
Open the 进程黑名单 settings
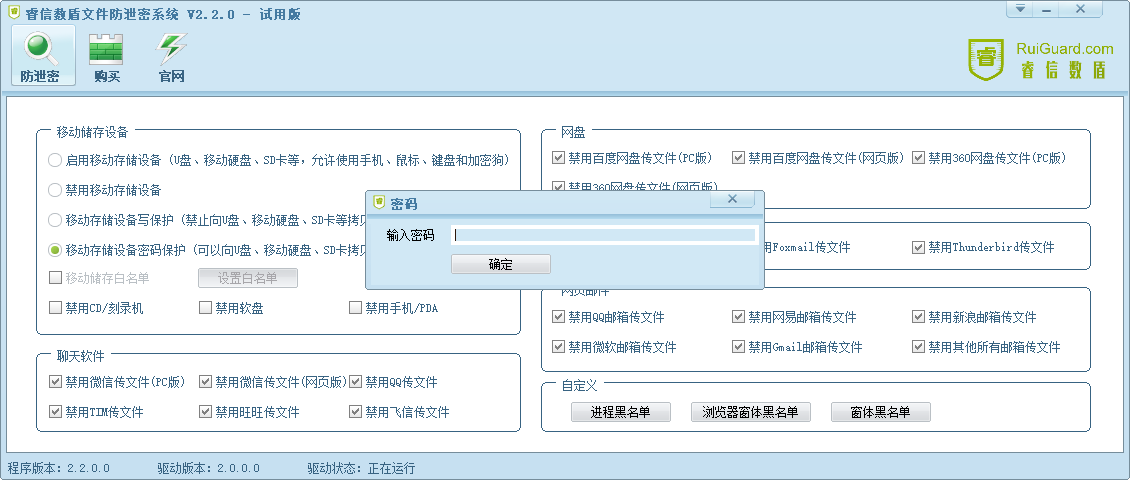[620, 412]
